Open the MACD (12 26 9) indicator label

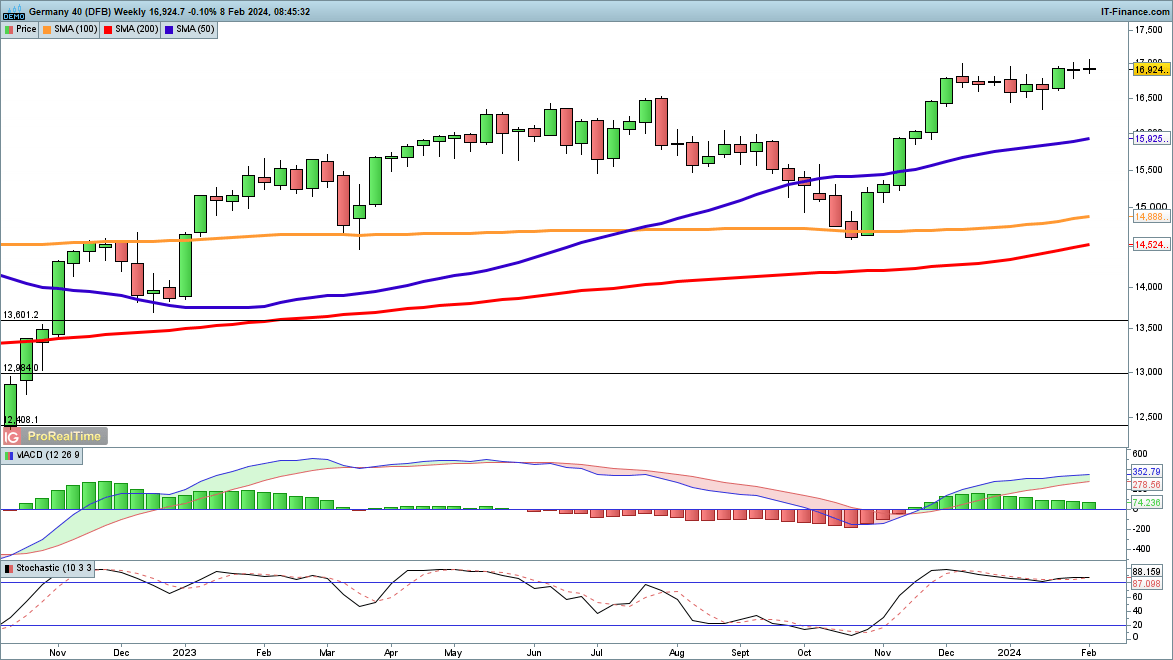pyautogui.click(x=42, y=455)
